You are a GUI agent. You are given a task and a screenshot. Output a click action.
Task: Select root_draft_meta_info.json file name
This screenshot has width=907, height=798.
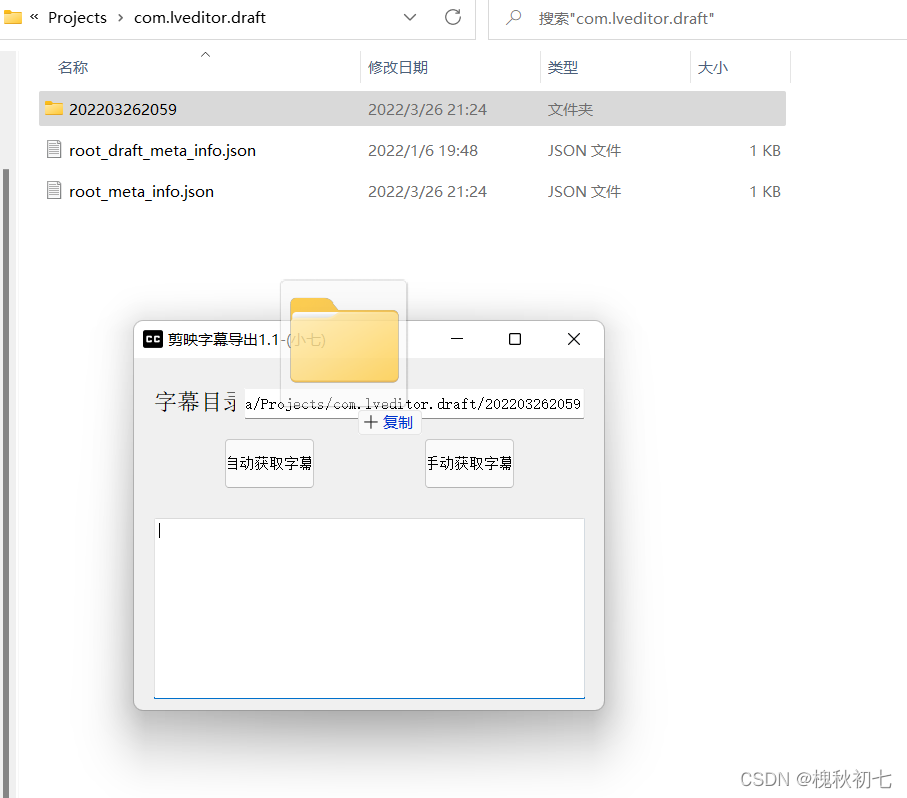(x=162, y=151)
